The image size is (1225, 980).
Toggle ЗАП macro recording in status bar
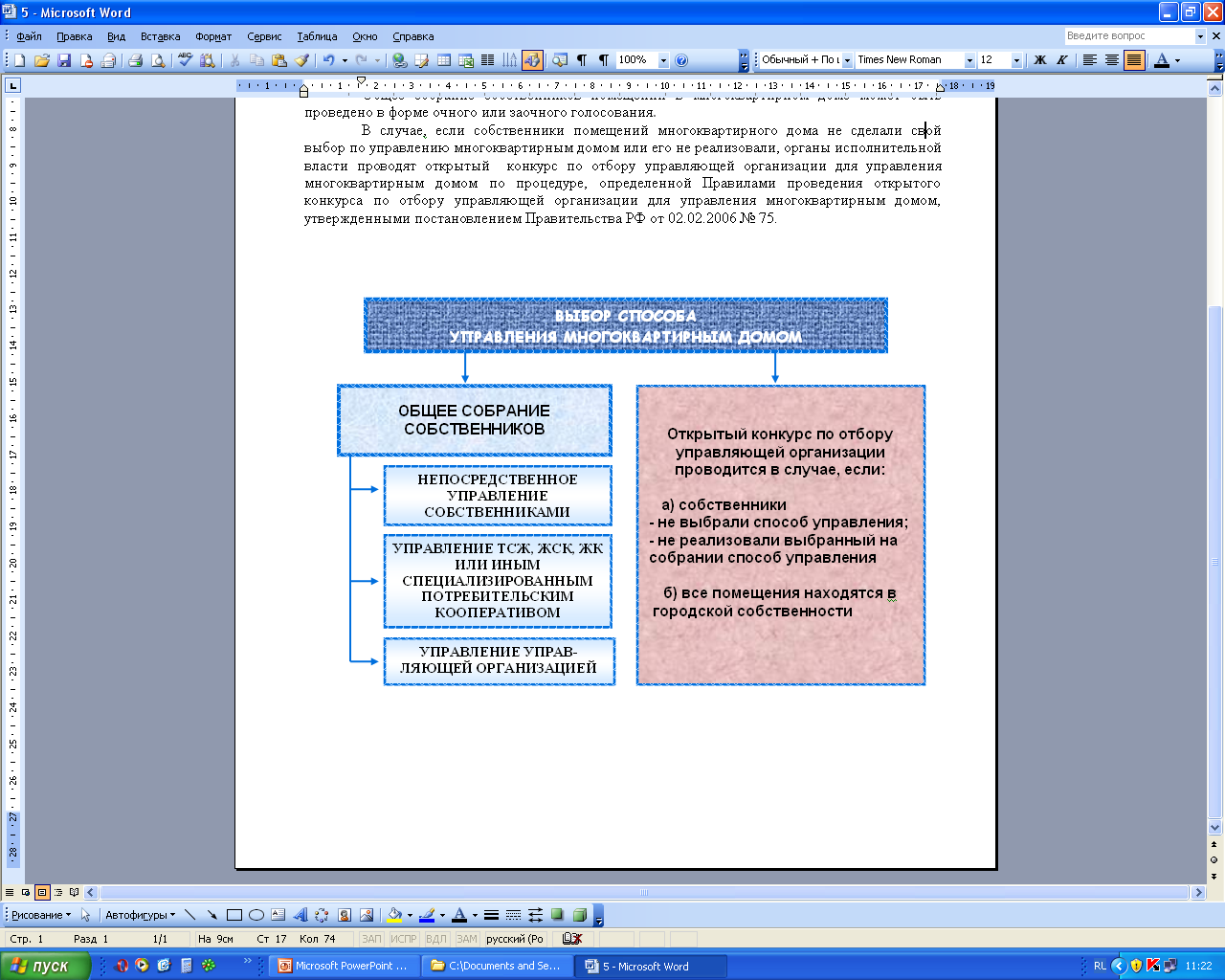pyautogui.click(x=371, y=939)
